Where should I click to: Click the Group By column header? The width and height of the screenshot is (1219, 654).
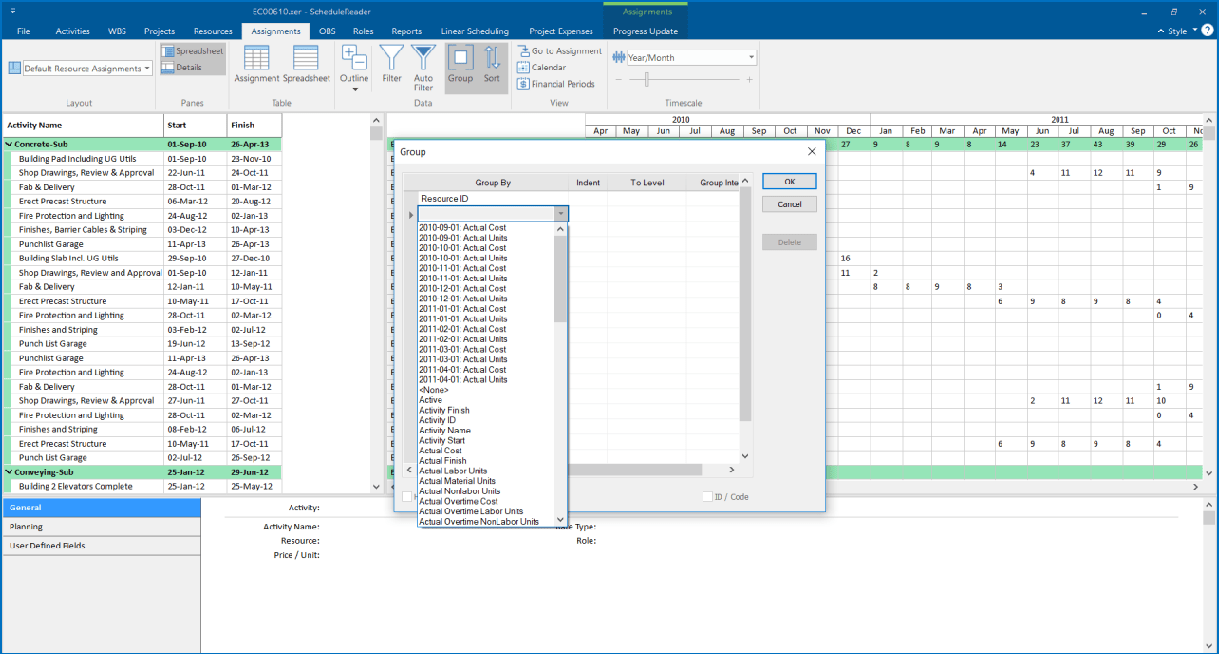pos(493,183)
